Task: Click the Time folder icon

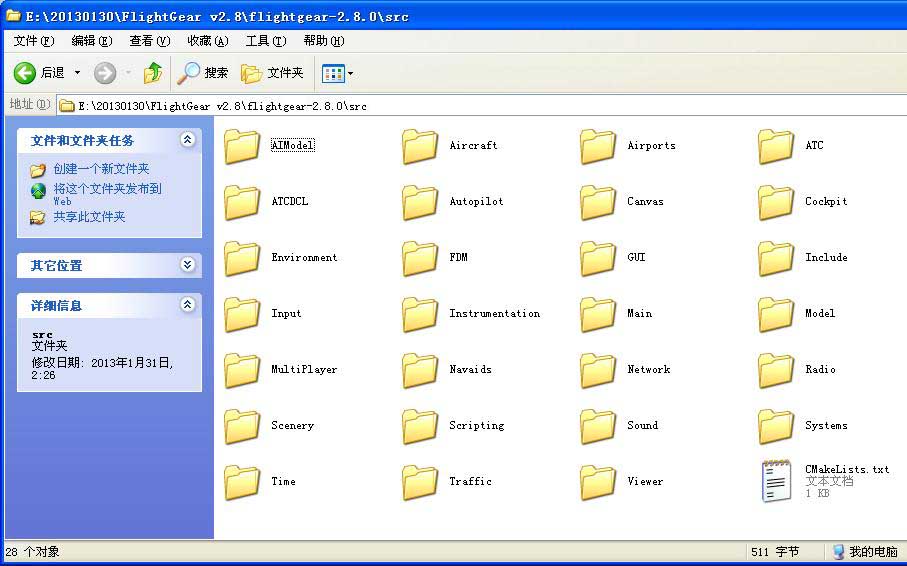Action: pyautogui.click(x=242, y=483)
